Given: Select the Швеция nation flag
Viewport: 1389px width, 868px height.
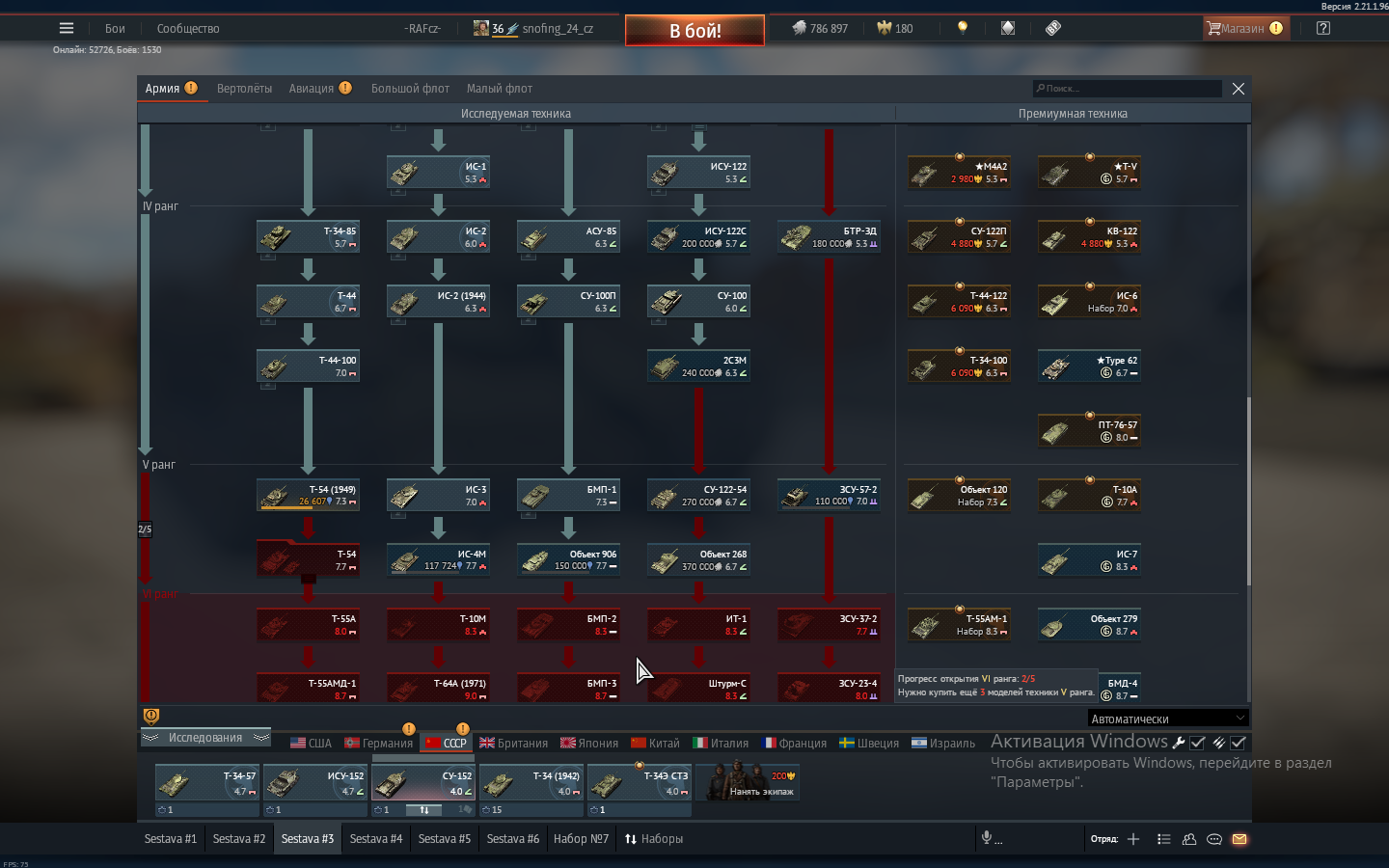Looking at the screenshot, I should (869, 743).
